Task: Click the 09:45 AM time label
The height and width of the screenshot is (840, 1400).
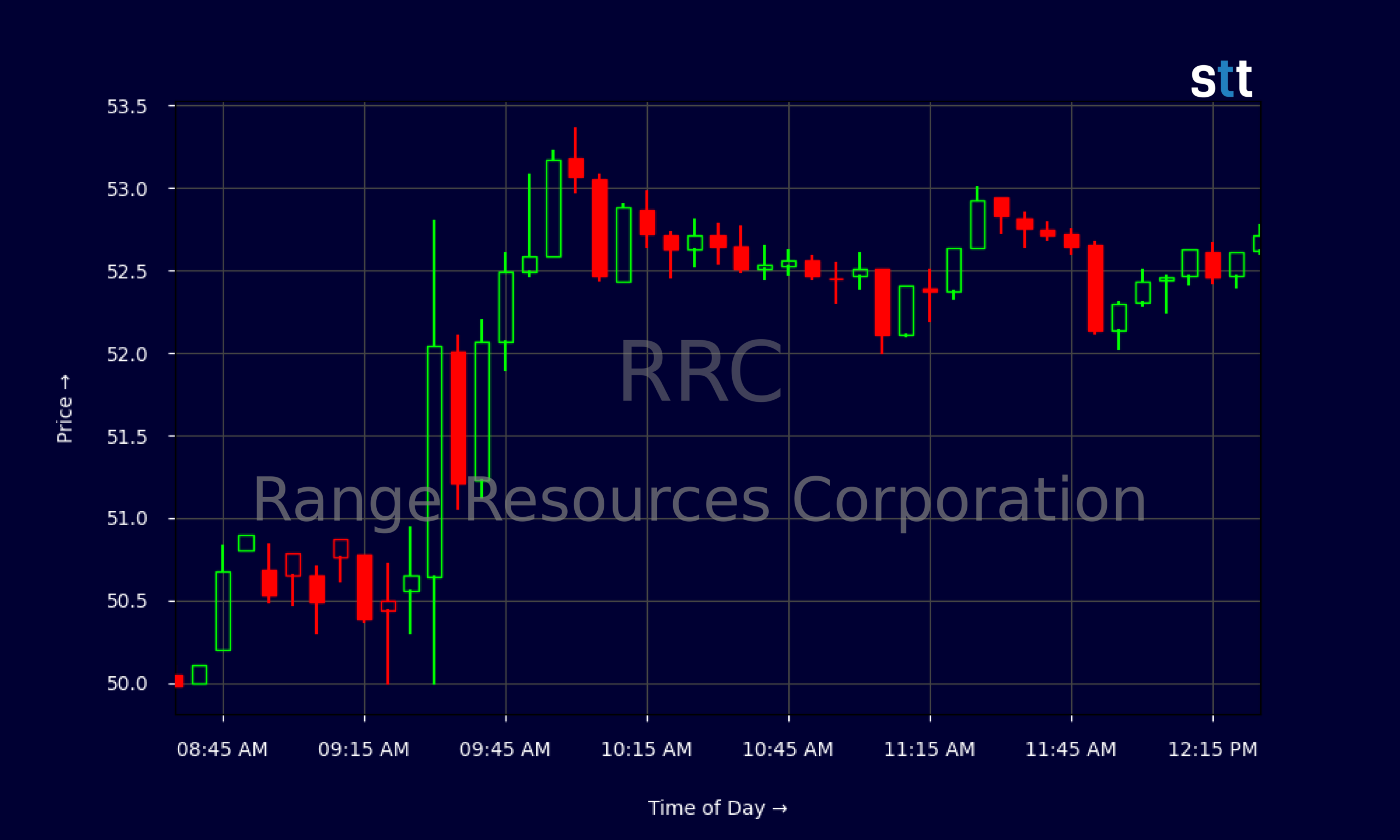Action: tap(505, 749)
